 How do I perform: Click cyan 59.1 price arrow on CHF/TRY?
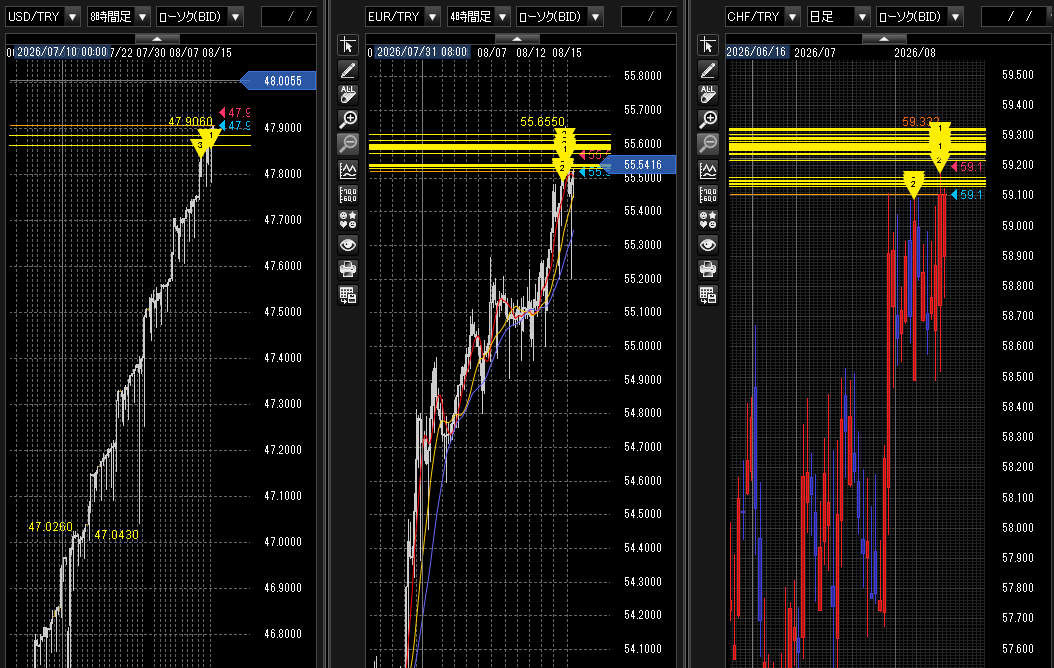coord(967,195)
